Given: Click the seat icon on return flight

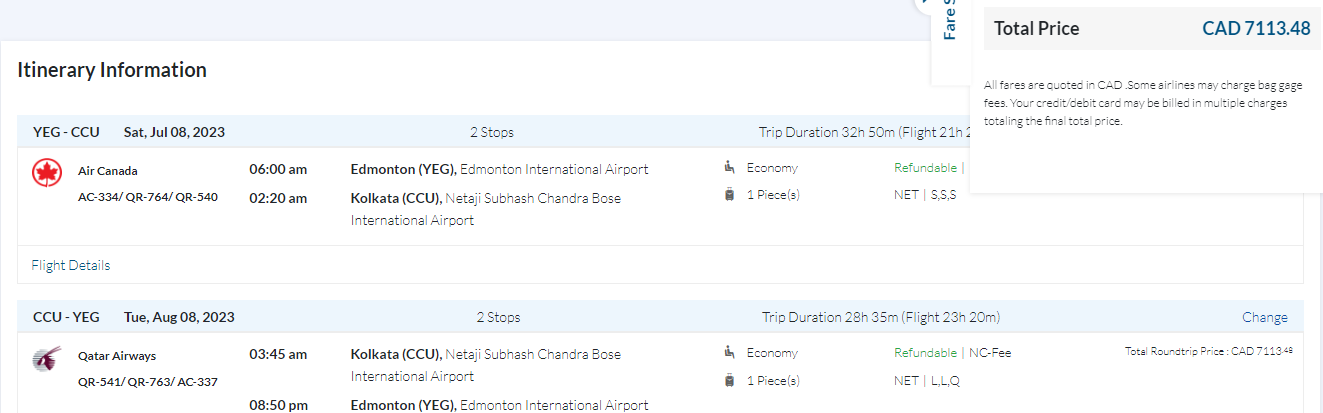Looking at the screenshot, I should click(729, 352).
